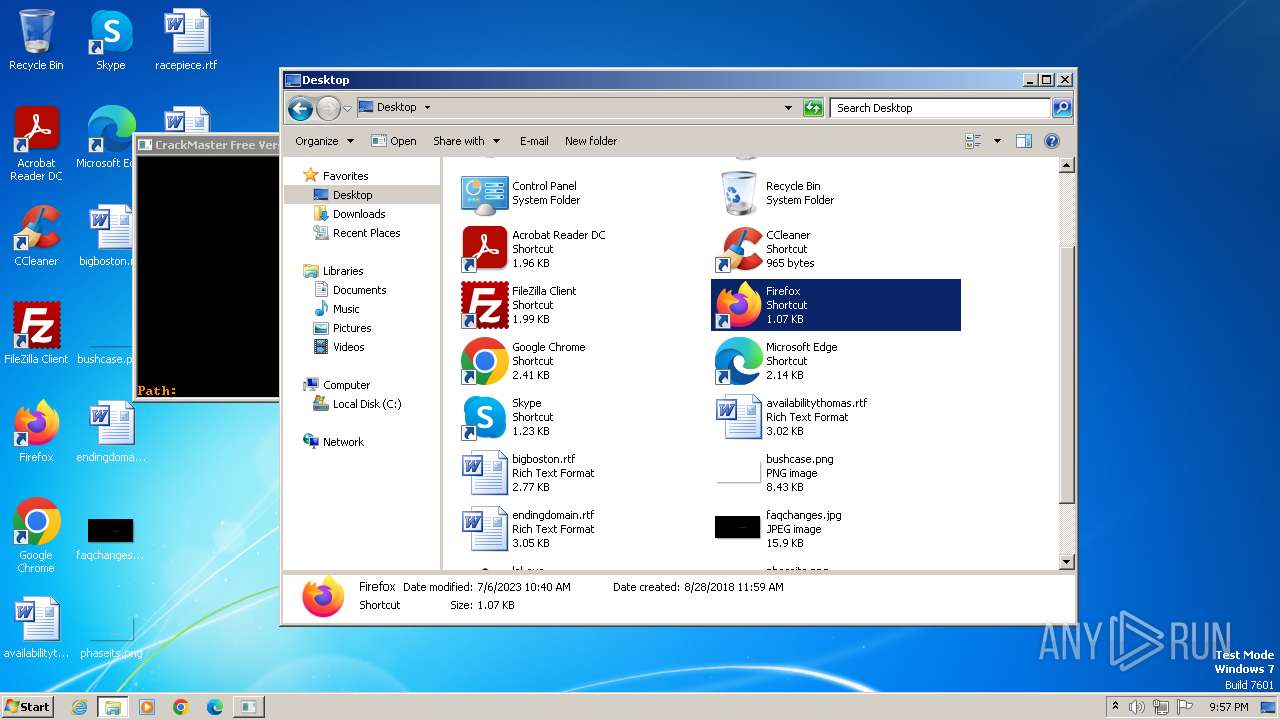The image size is (1280, 720).
Task: Click the Windows Start button
Action: 28,706
